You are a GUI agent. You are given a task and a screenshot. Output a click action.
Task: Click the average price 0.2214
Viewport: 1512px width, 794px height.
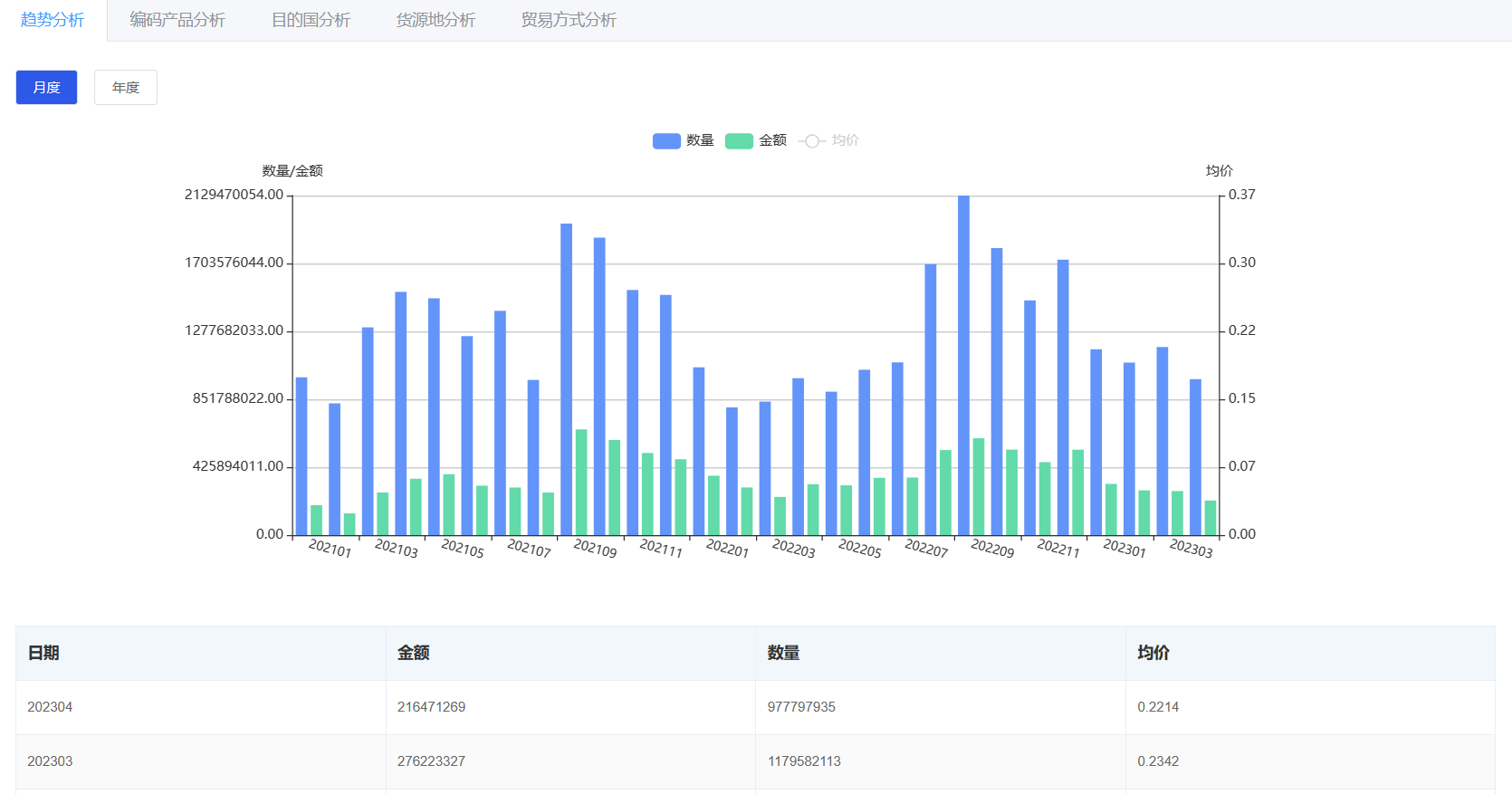point(1158,707)
